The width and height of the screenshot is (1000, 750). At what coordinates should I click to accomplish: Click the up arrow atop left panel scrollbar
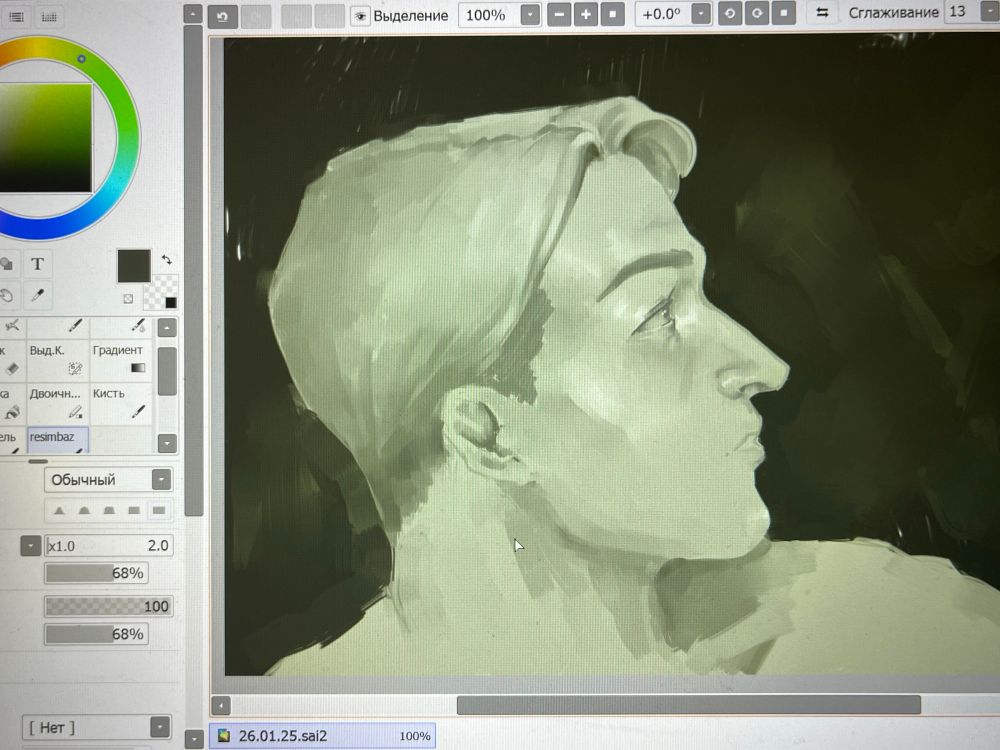pos(193,14)
